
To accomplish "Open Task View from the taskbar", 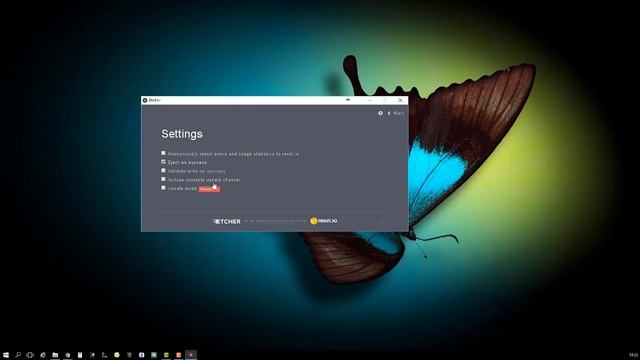I will [x=30, y=355].
